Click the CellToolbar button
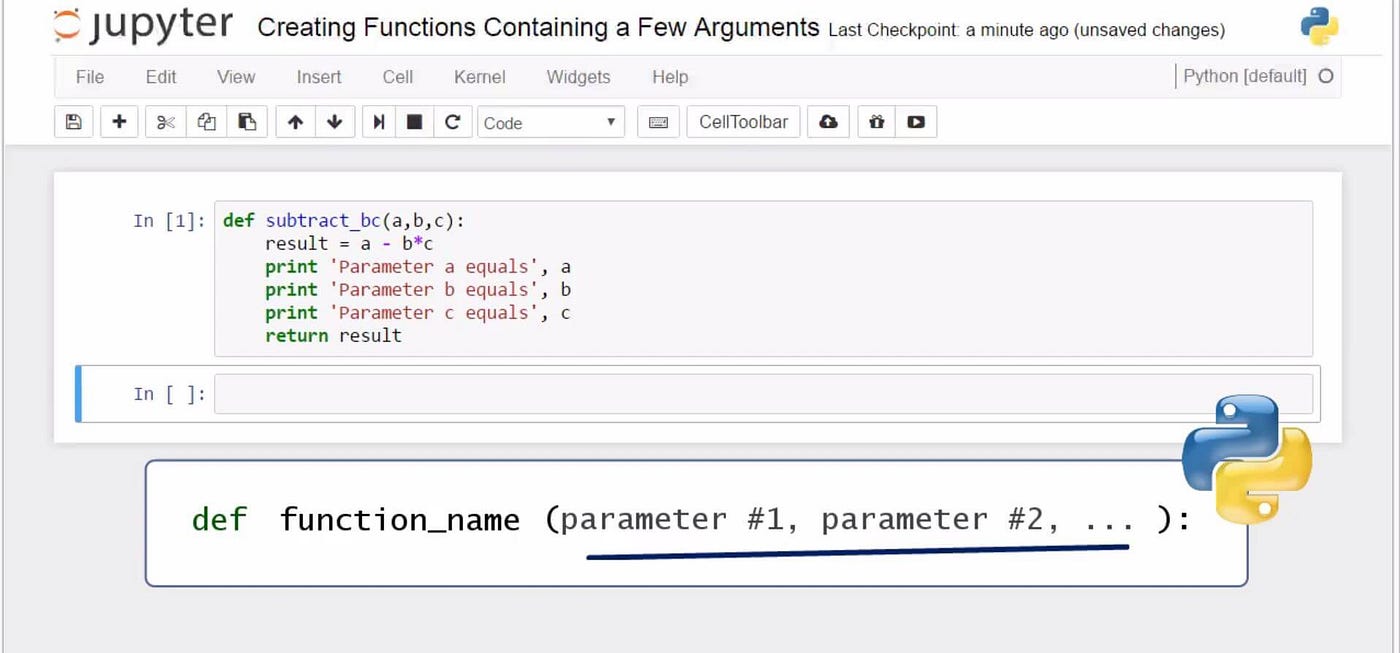Viewport: 1400px width, 653px height. (743, 121)
